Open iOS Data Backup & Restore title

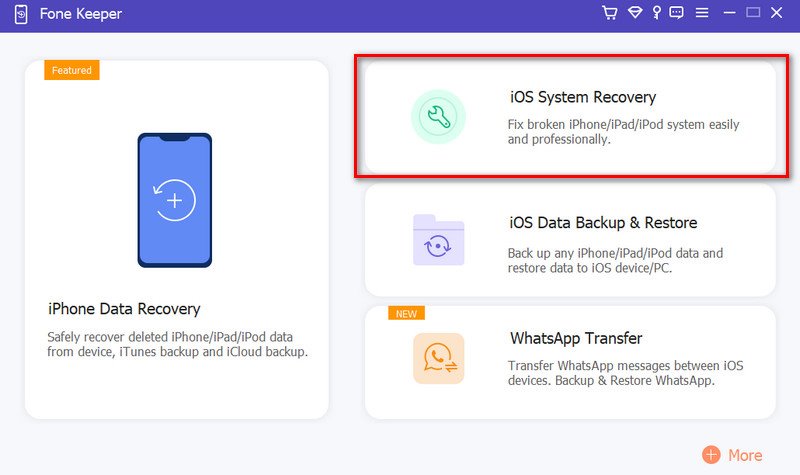[603, 222]
